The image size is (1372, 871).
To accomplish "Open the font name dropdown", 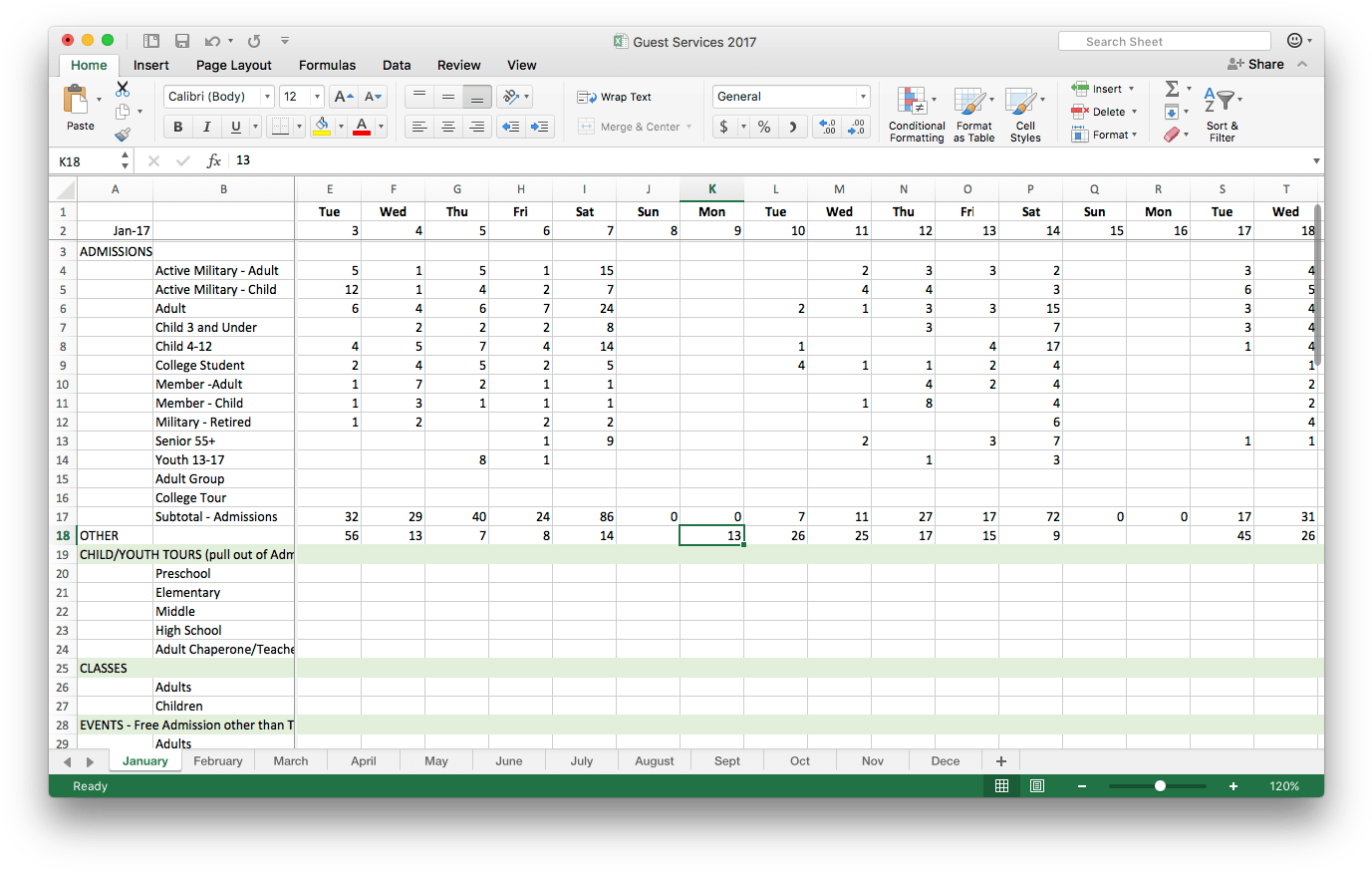I will click(x=267, y=97).
